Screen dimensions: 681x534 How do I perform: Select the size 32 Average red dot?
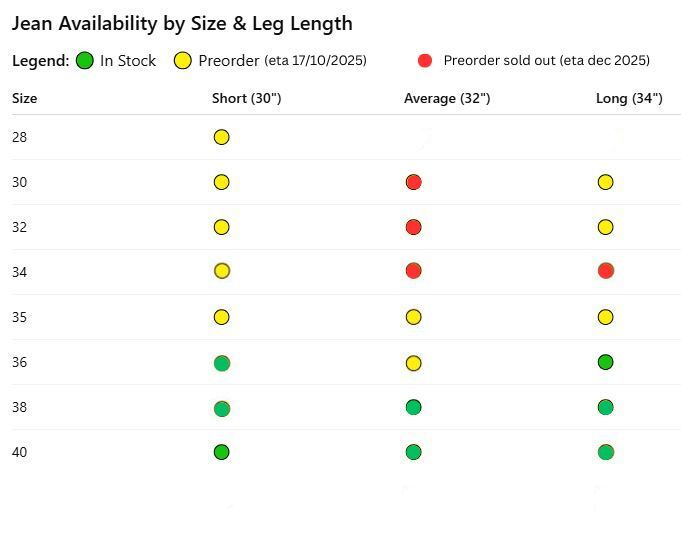(413, 227)
